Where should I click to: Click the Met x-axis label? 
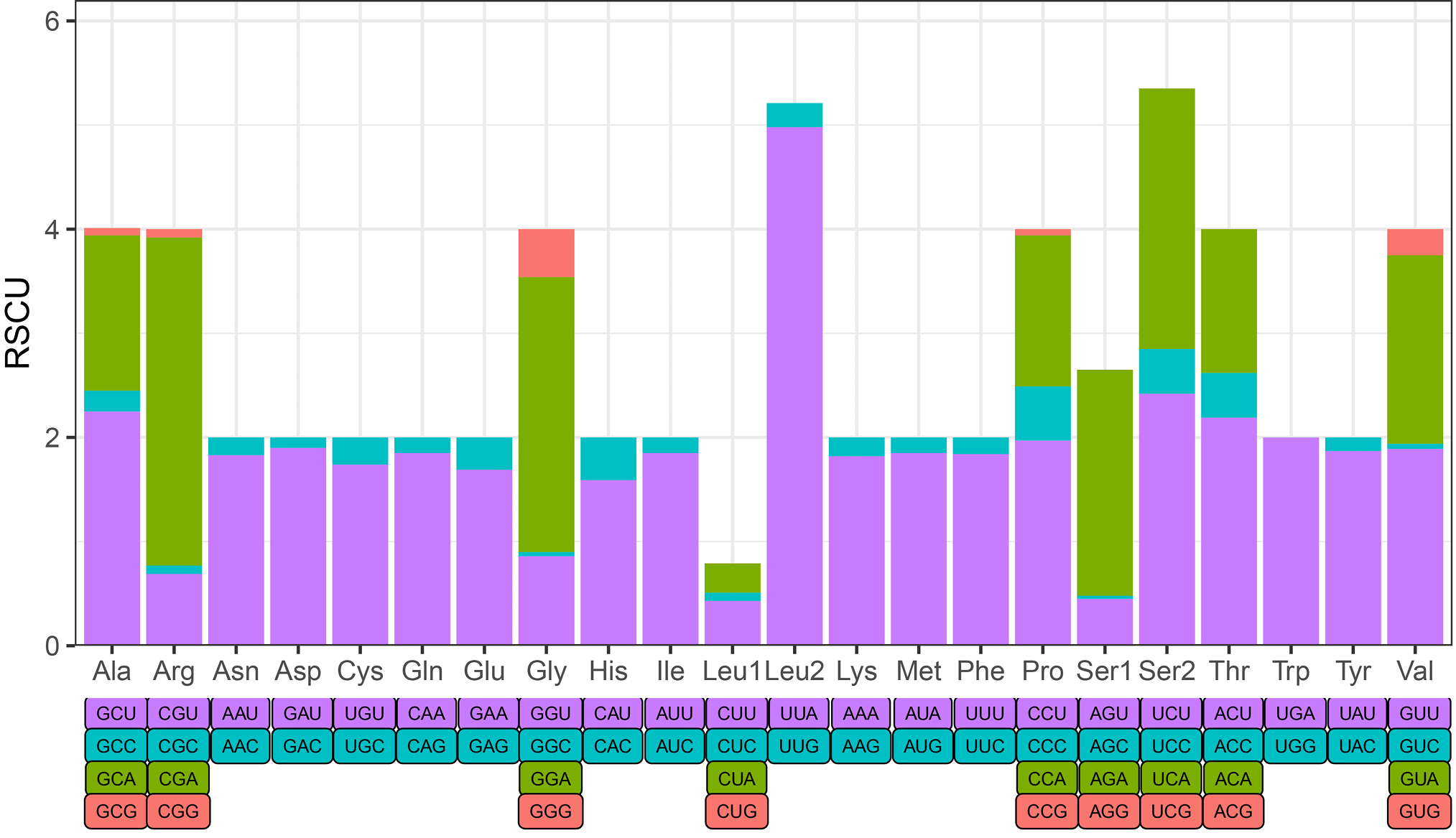click(x=919, y=671)
